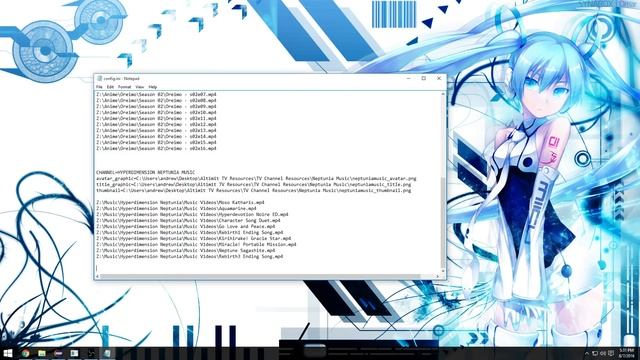Screen dimensions: 640x360
Task: Click the Hyperdevotion Noire ED.mp4 line
Action: (192, 214)
